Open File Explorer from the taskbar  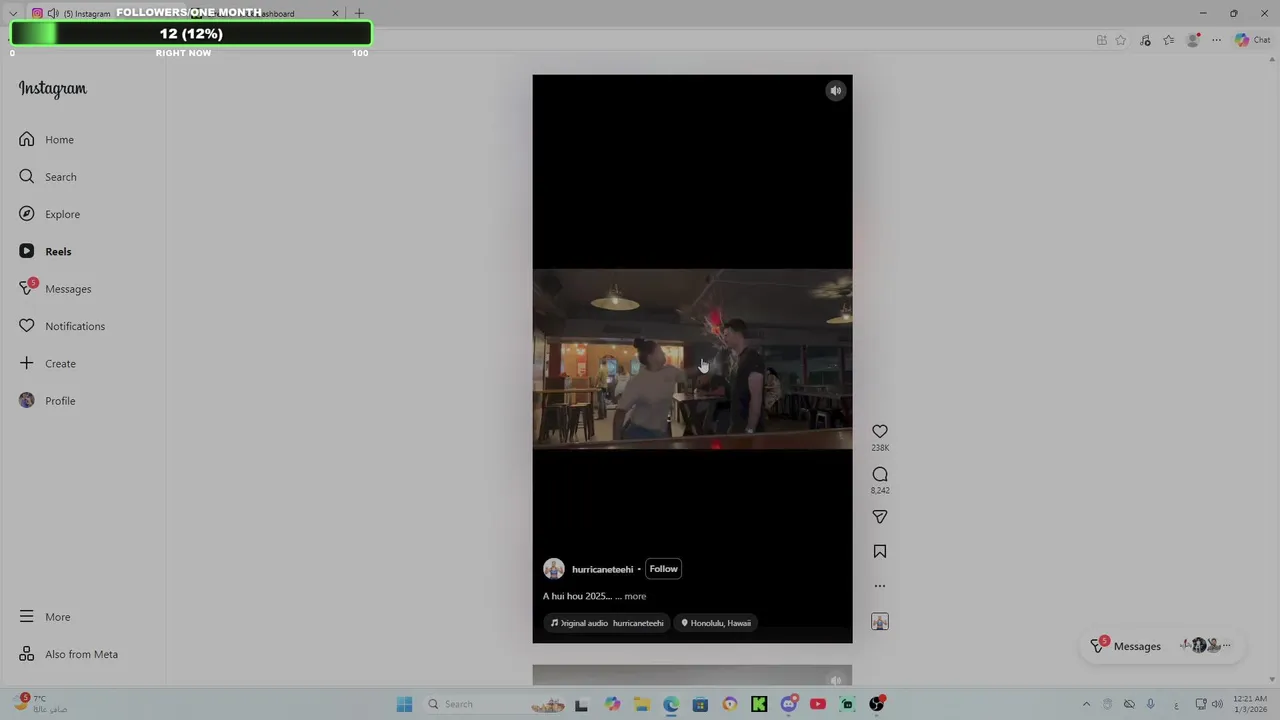pyautogui.click(x=641, y=704)
